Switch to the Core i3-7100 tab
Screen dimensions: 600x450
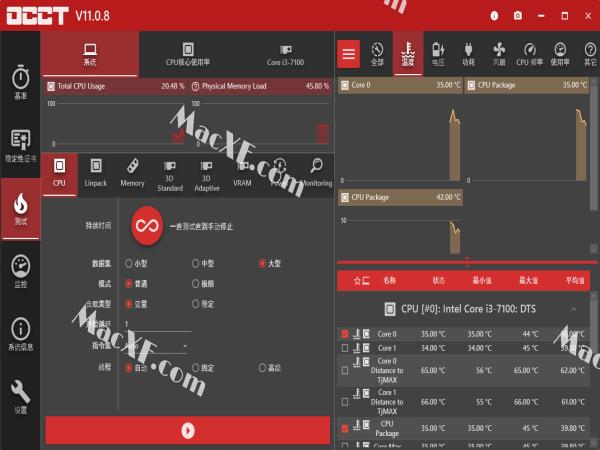coord(285,54)
